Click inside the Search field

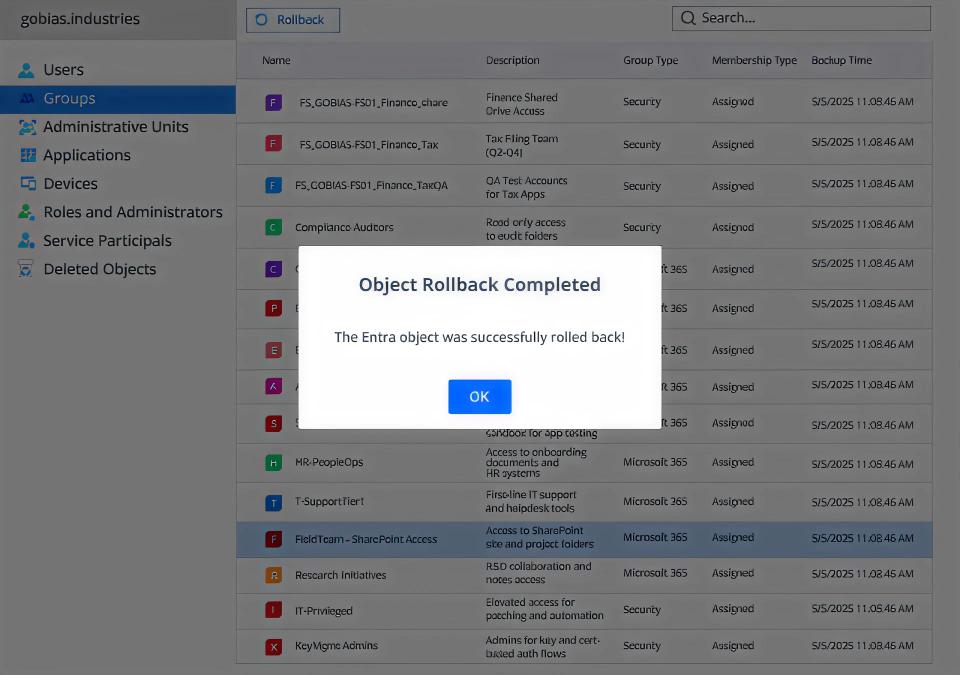(x=800, y=18)
